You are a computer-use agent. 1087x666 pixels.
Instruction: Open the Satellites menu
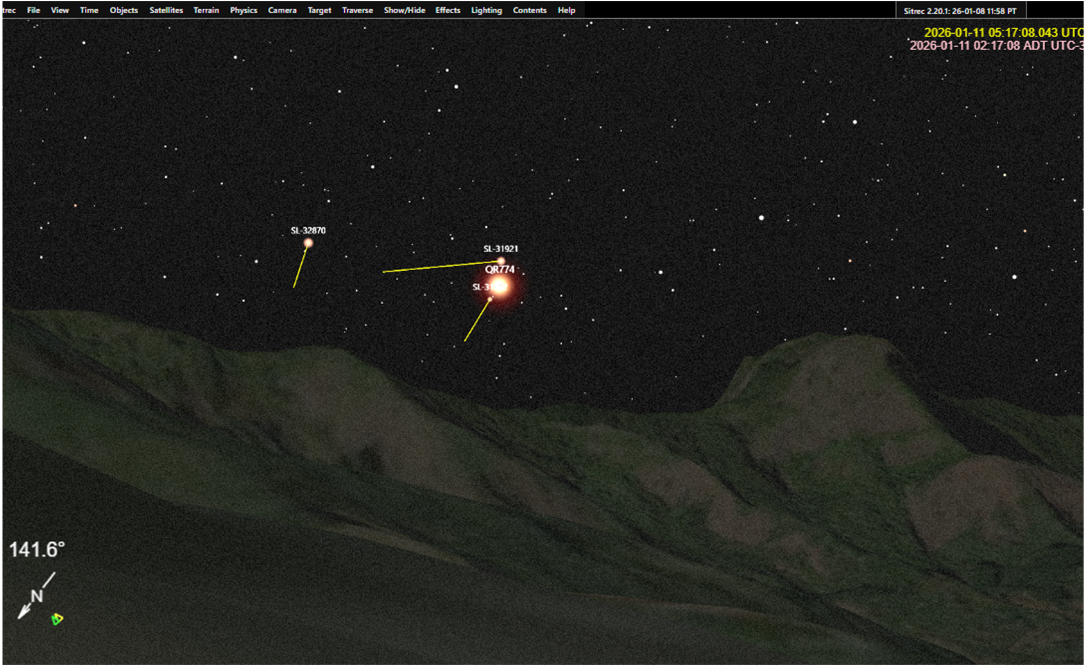point(166,10)
